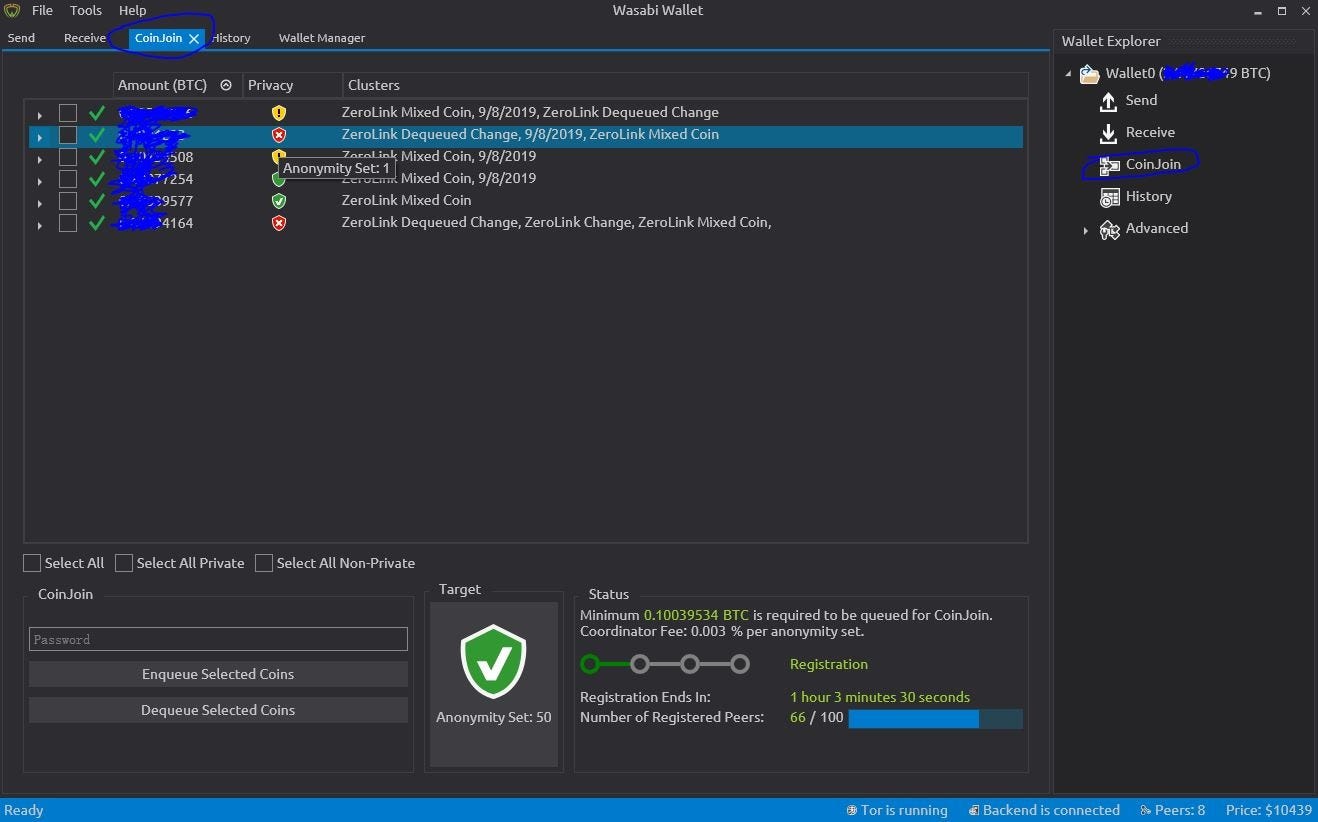Expand the highlighted coin row details arrow
1318x822 pixels.
pyautogui.click(x=39, y=136)
